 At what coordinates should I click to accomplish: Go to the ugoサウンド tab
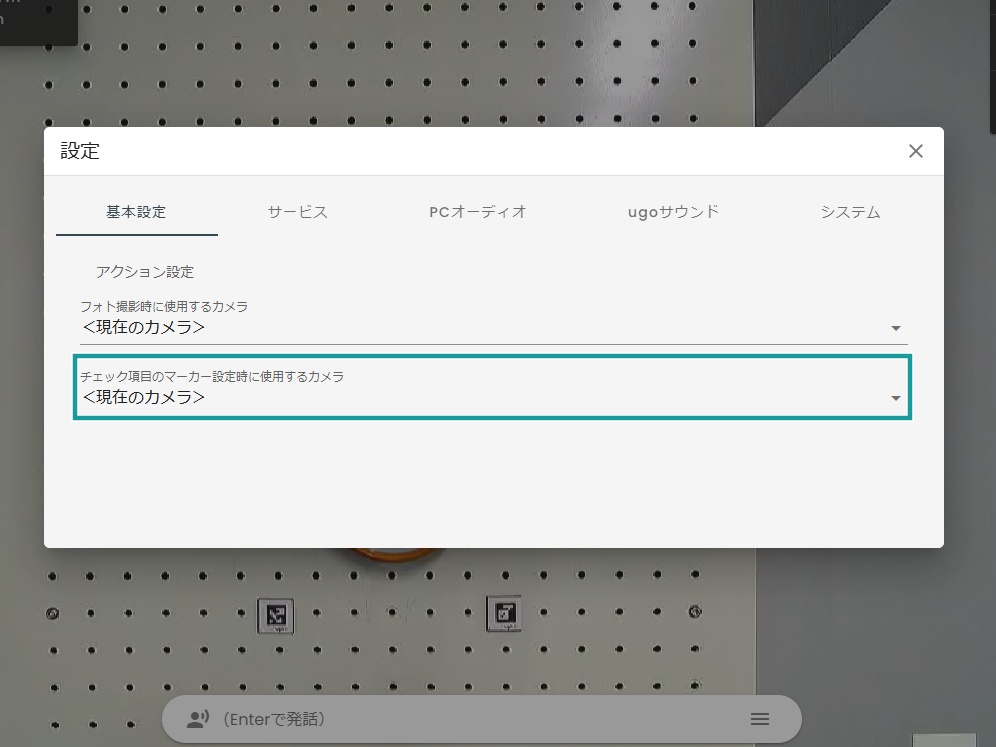[673, 212]
